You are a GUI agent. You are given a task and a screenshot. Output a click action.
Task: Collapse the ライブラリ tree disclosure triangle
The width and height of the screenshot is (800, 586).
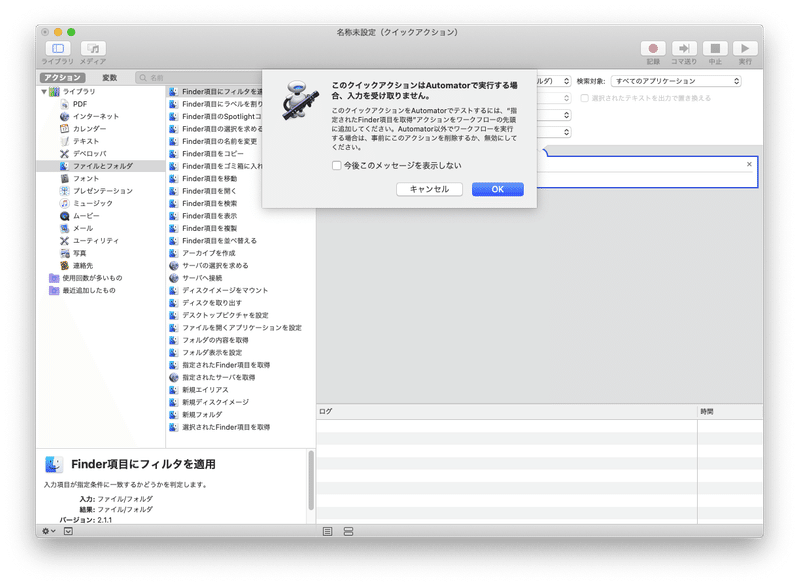(x=44, y=92)
